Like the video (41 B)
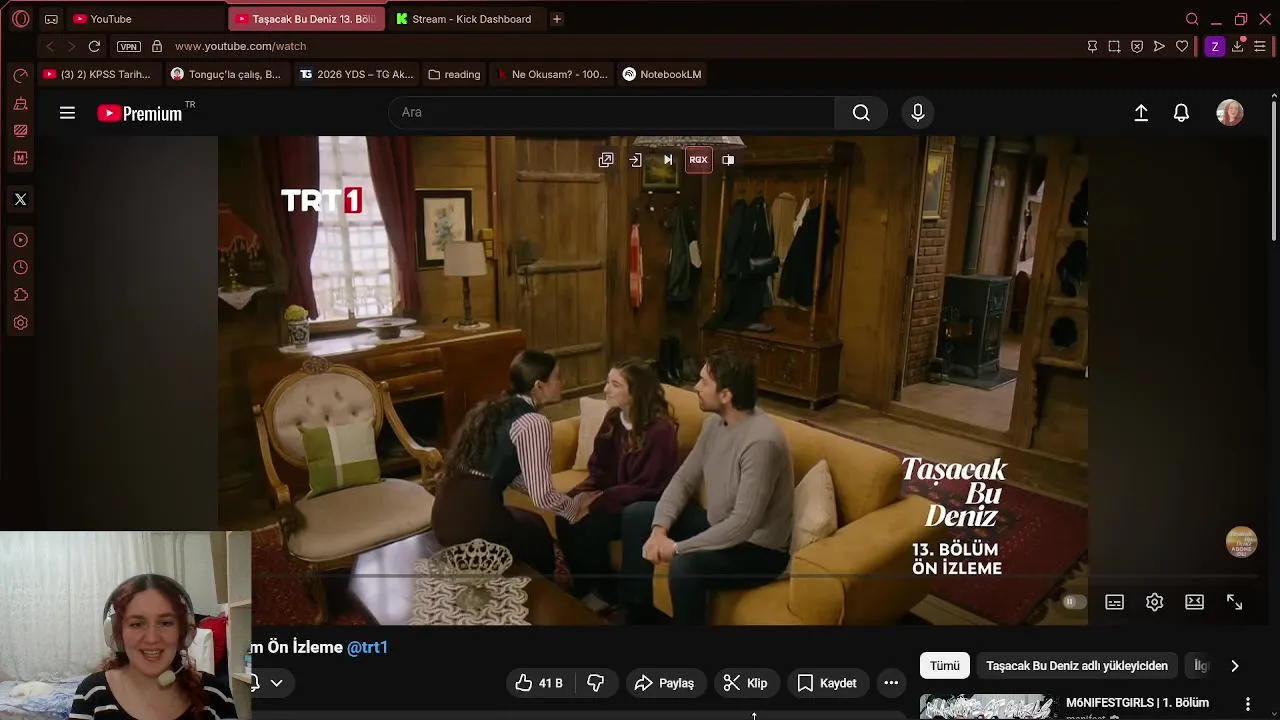The width and height of the screenshot is (1280, 720). [x=539, y=683]
